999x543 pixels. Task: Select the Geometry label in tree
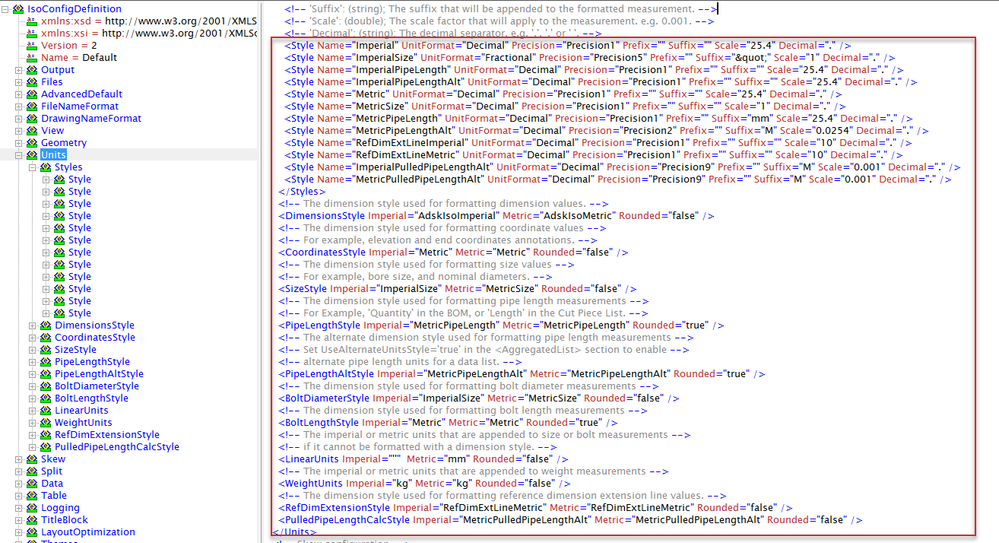click(64, 143)
